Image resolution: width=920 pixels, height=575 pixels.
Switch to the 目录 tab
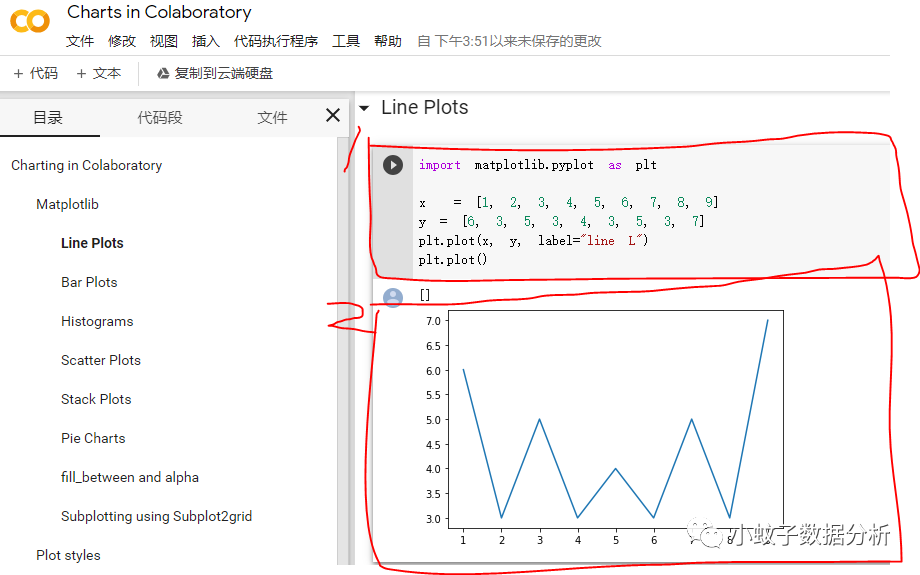click(x=48, y=117)
